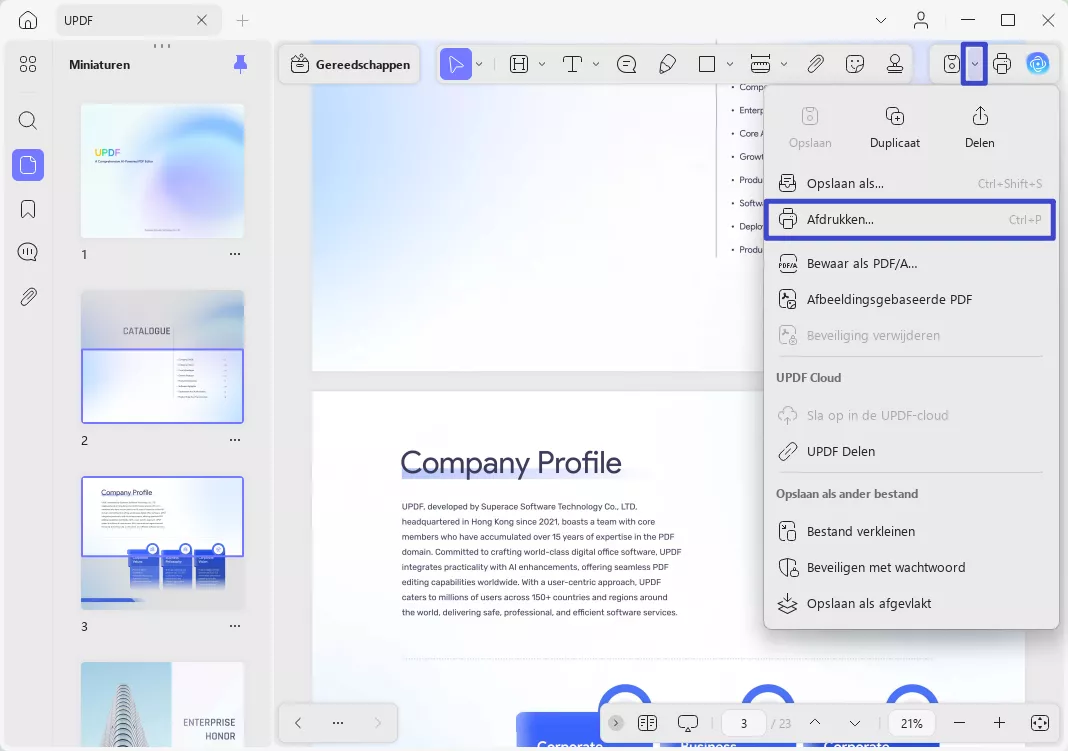Open page 1 thumbnail
Screen dimensions: 1068x751
(x=162, y=171)
